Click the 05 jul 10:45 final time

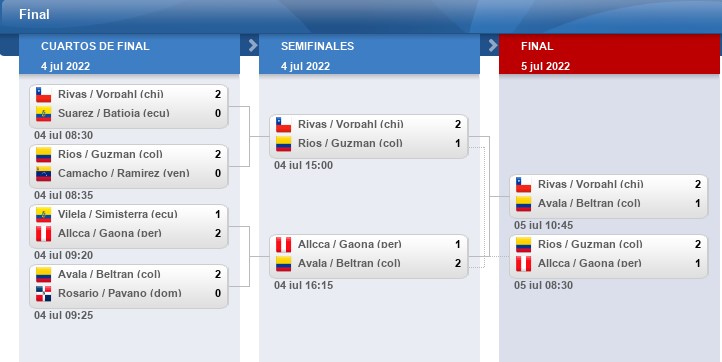(543, 225)
